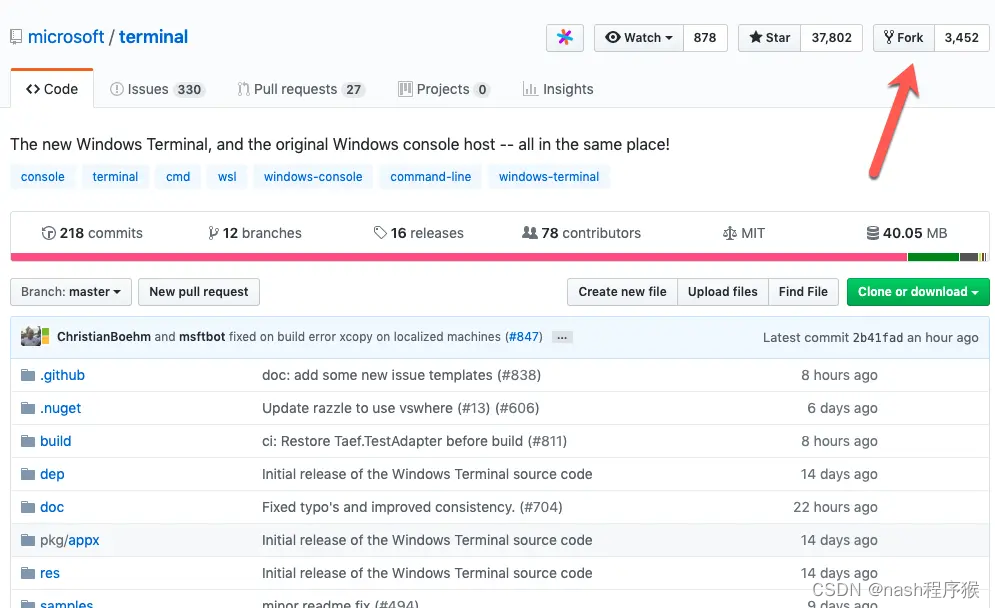995x608 pixels.
Task: Click the msftbot author name
Action: point(202,336)
